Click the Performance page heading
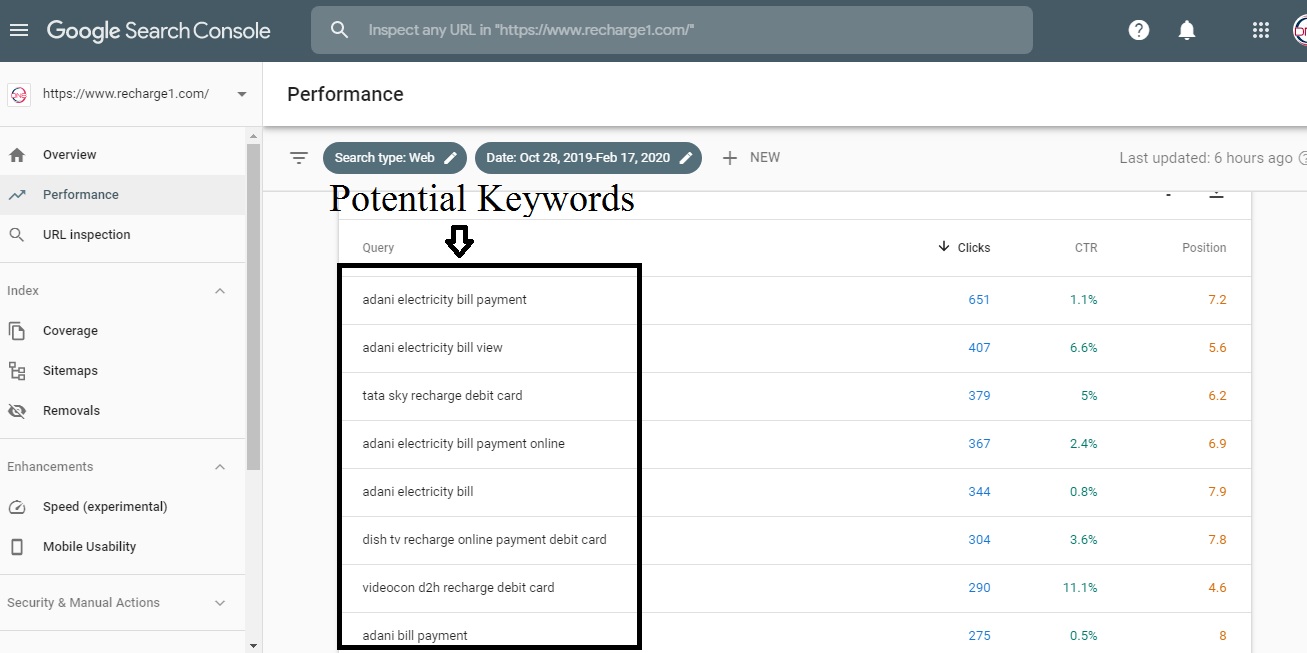This screenshot has width=1307, height=653. (x=345, y=94)
